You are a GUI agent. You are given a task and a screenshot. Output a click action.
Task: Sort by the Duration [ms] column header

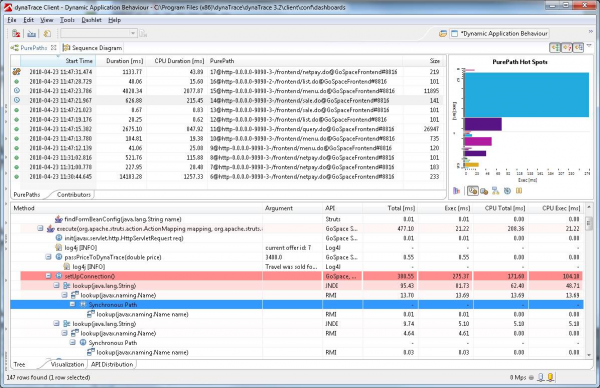pos(120,61)
